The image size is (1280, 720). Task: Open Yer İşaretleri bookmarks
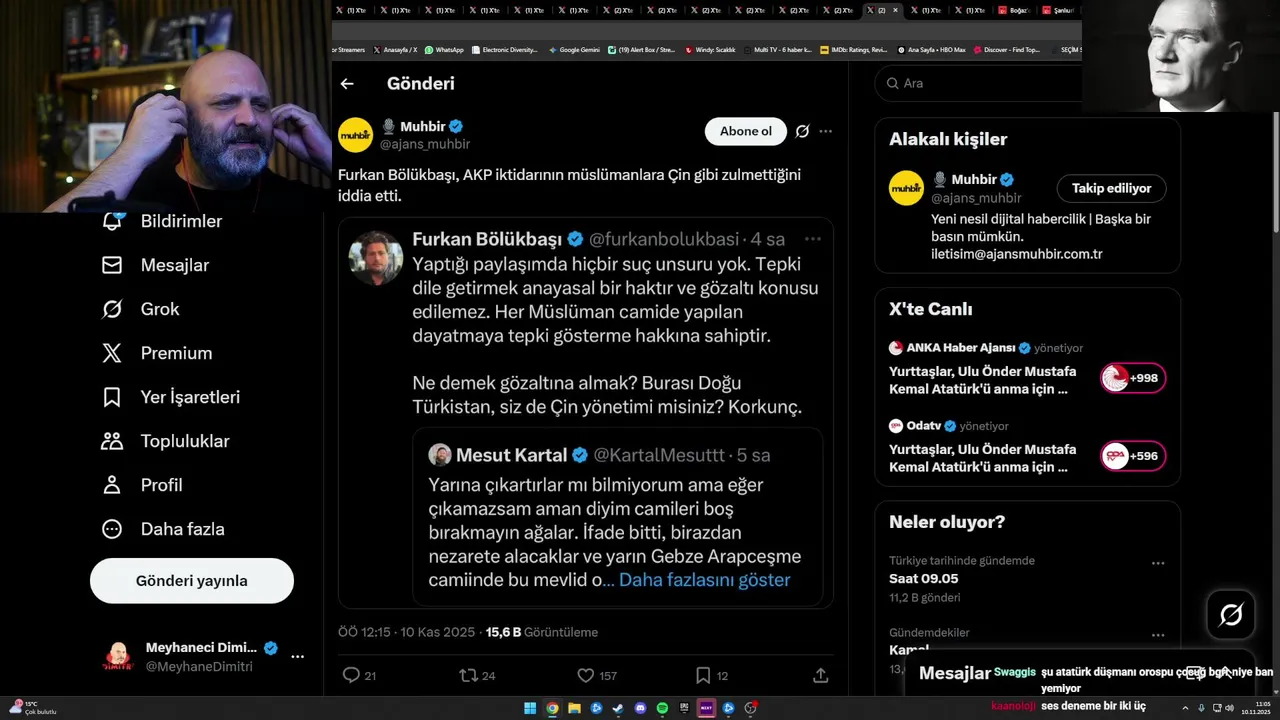coord(170,397)
